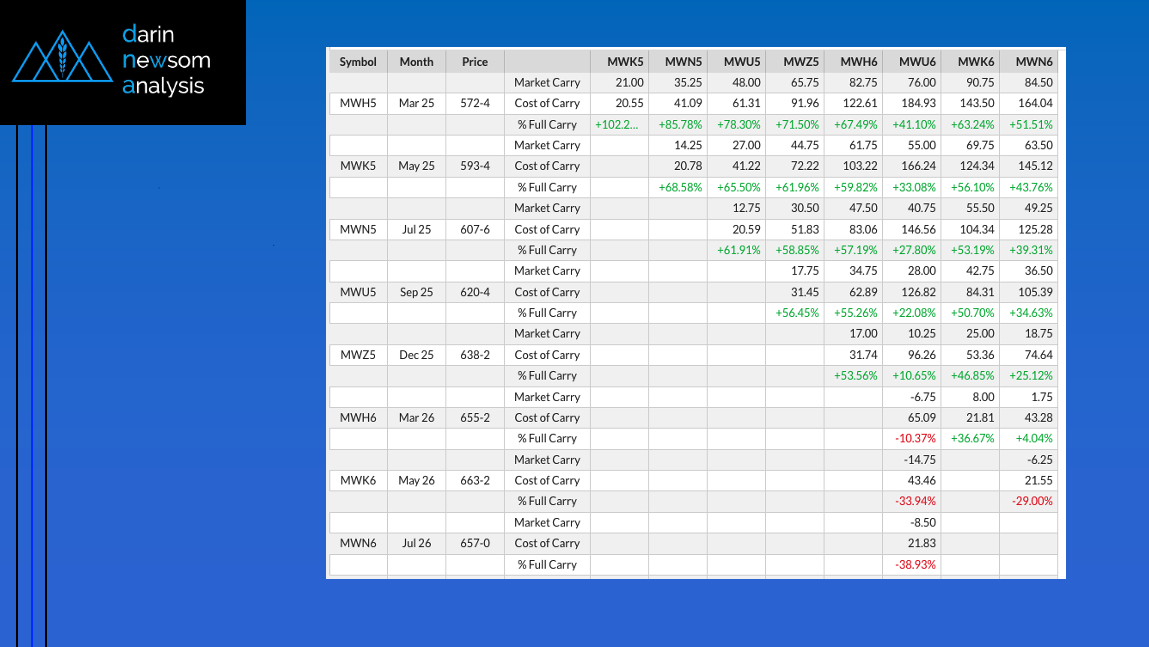The image size is (1149, 647).
Task: Click the 'Jul 26' month cell
Action: tap(416, 543)
